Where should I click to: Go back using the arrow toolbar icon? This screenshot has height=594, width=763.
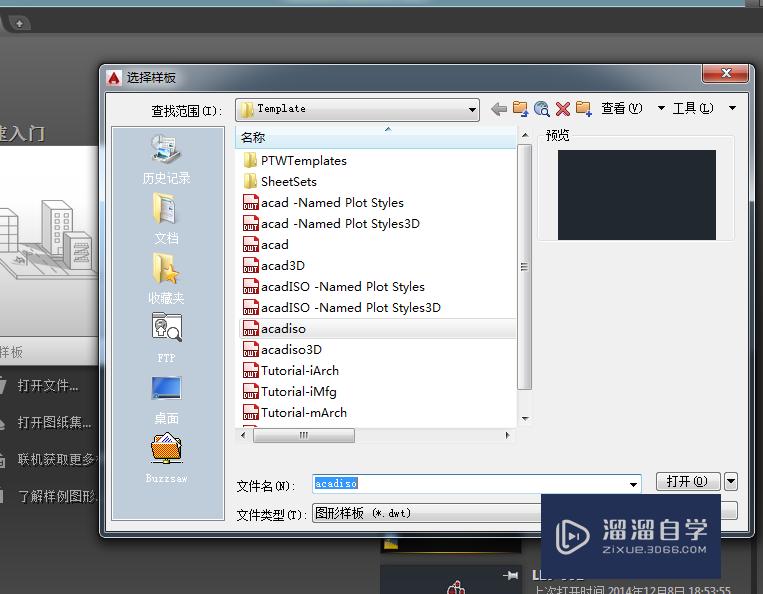pos(499,109)
